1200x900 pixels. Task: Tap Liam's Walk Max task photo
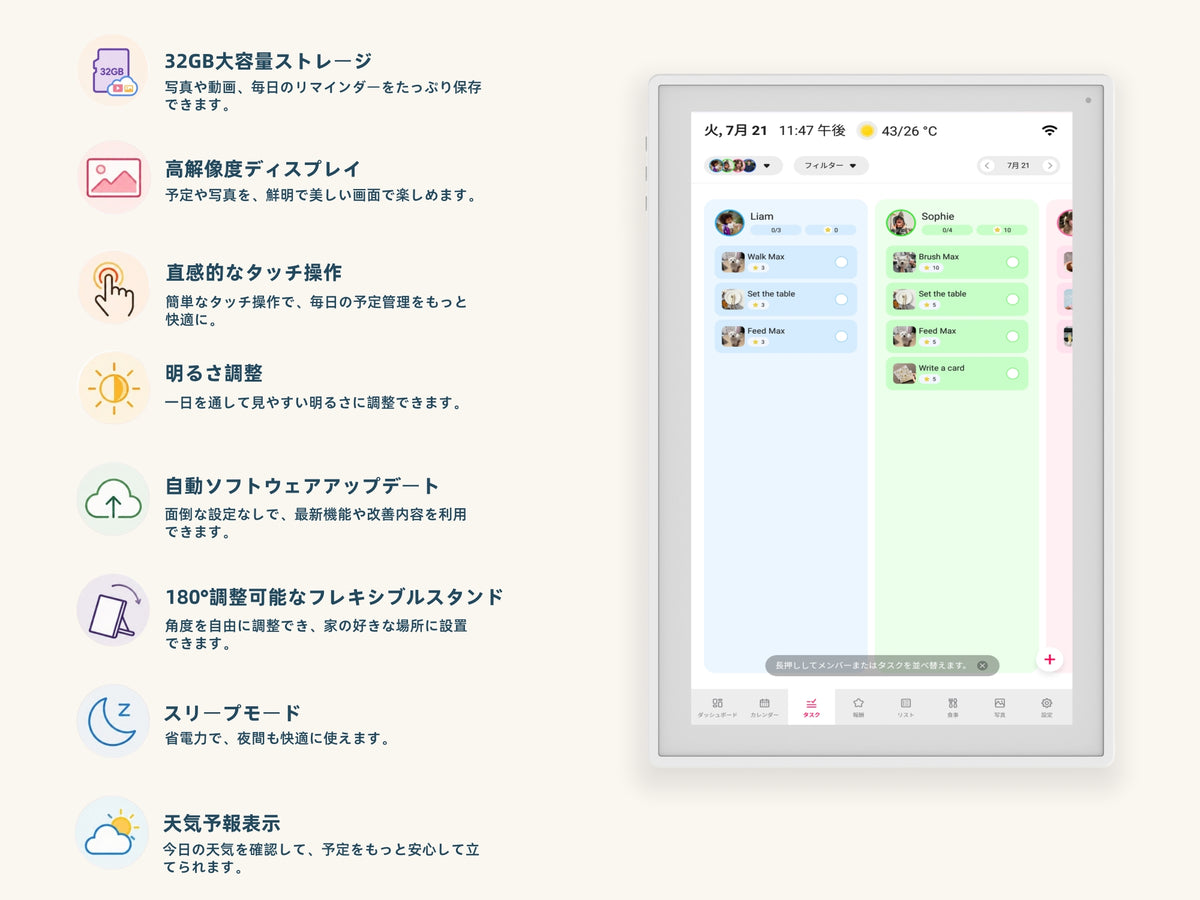(733, 262)
